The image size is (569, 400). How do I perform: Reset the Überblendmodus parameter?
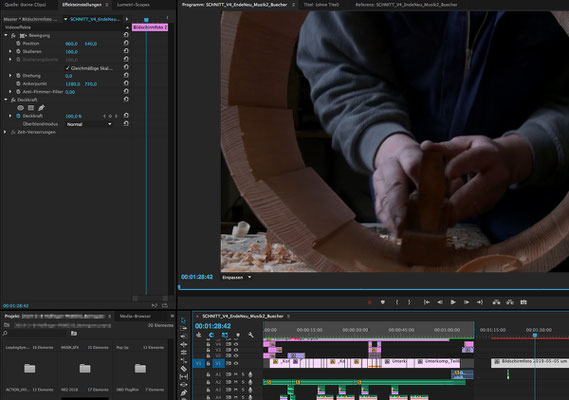(126, 123)
